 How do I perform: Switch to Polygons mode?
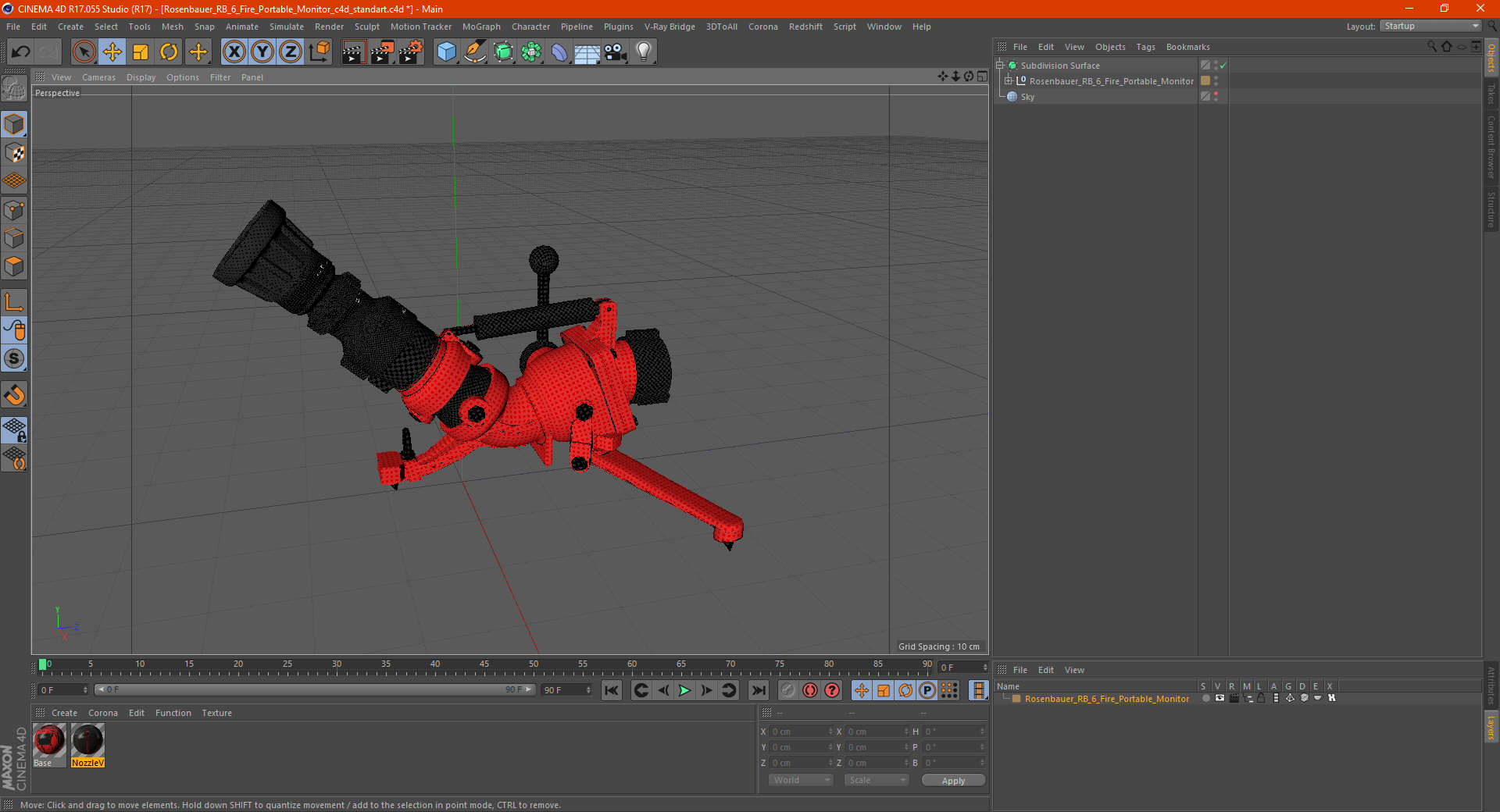tap(14, 266)
